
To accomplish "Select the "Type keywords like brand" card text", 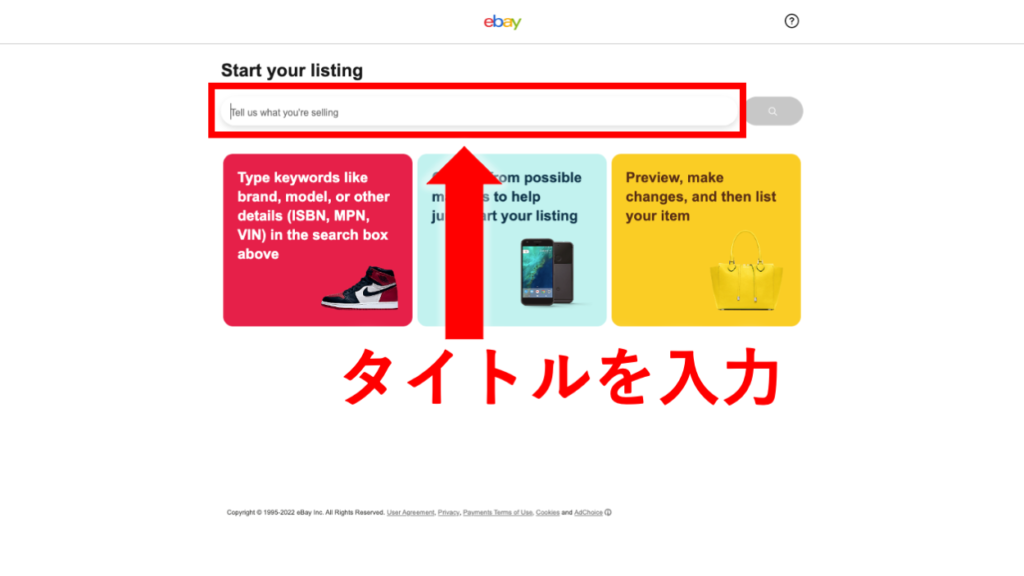I will coord(313,216).
